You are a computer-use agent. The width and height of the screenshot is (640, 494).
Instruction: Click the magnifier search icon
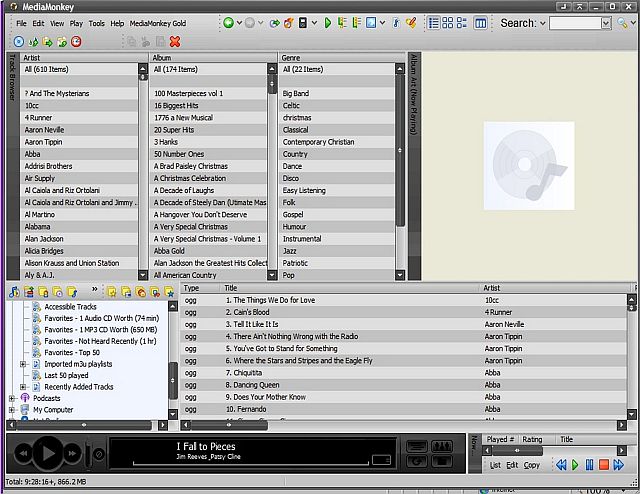click(x=622, y=23)
